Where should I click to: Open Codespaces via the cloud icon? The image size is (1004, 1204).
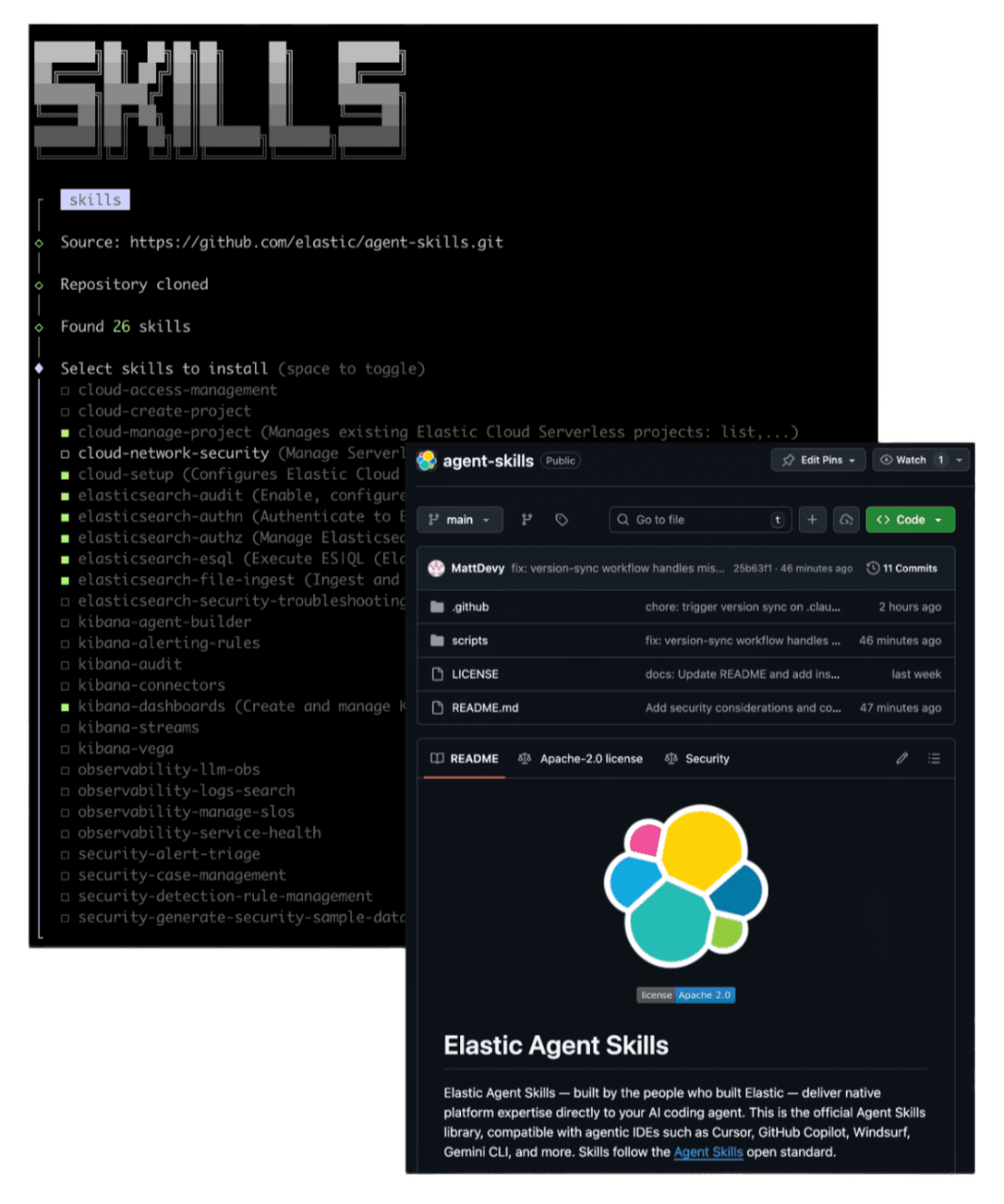(846, 519)
